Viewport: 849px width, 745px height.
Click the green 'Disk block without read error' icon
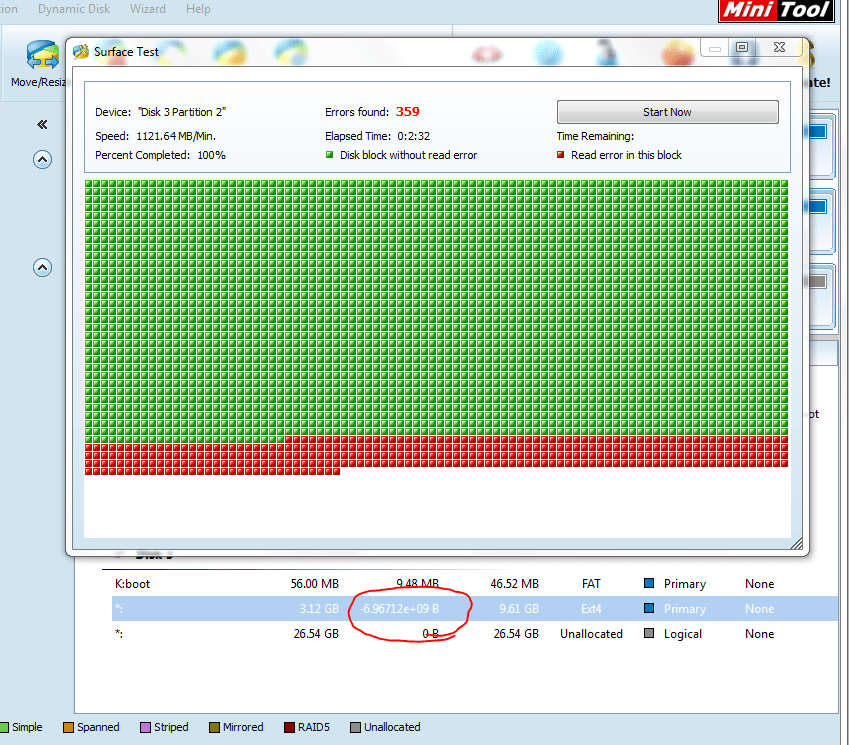[329, 155]
